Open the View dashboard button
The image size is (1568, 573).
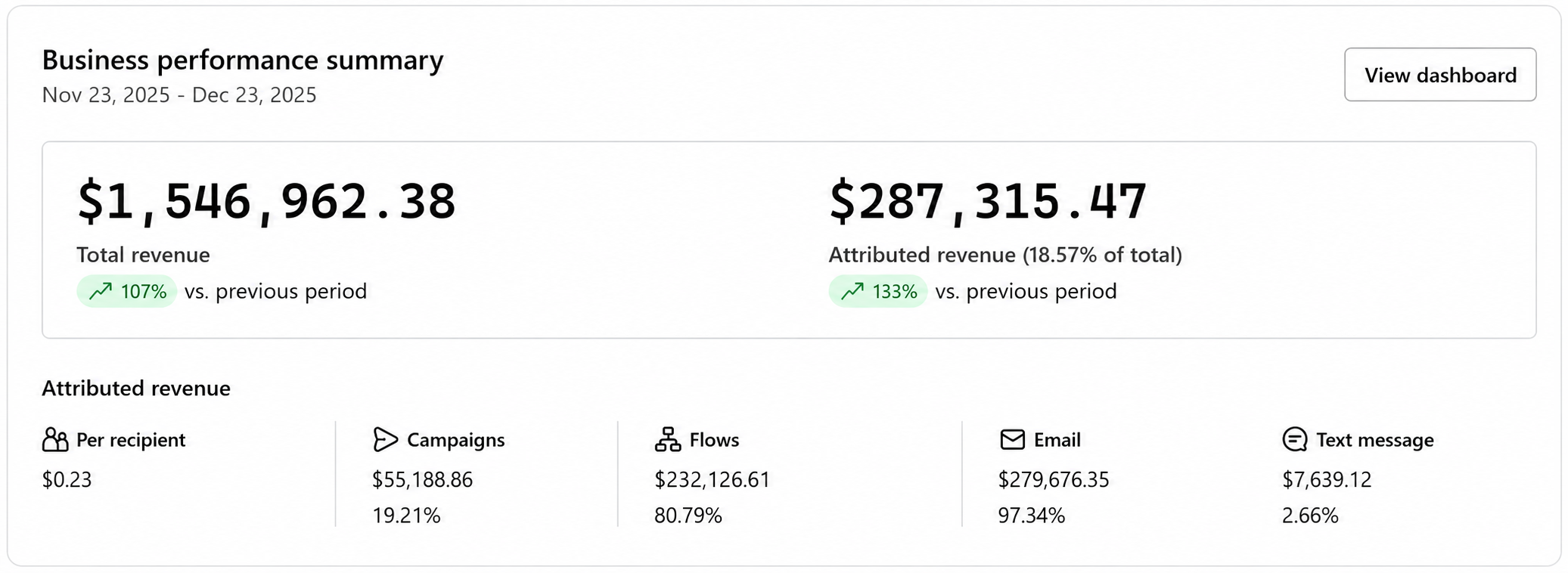pyautogui.click(x=1439, y=75)
